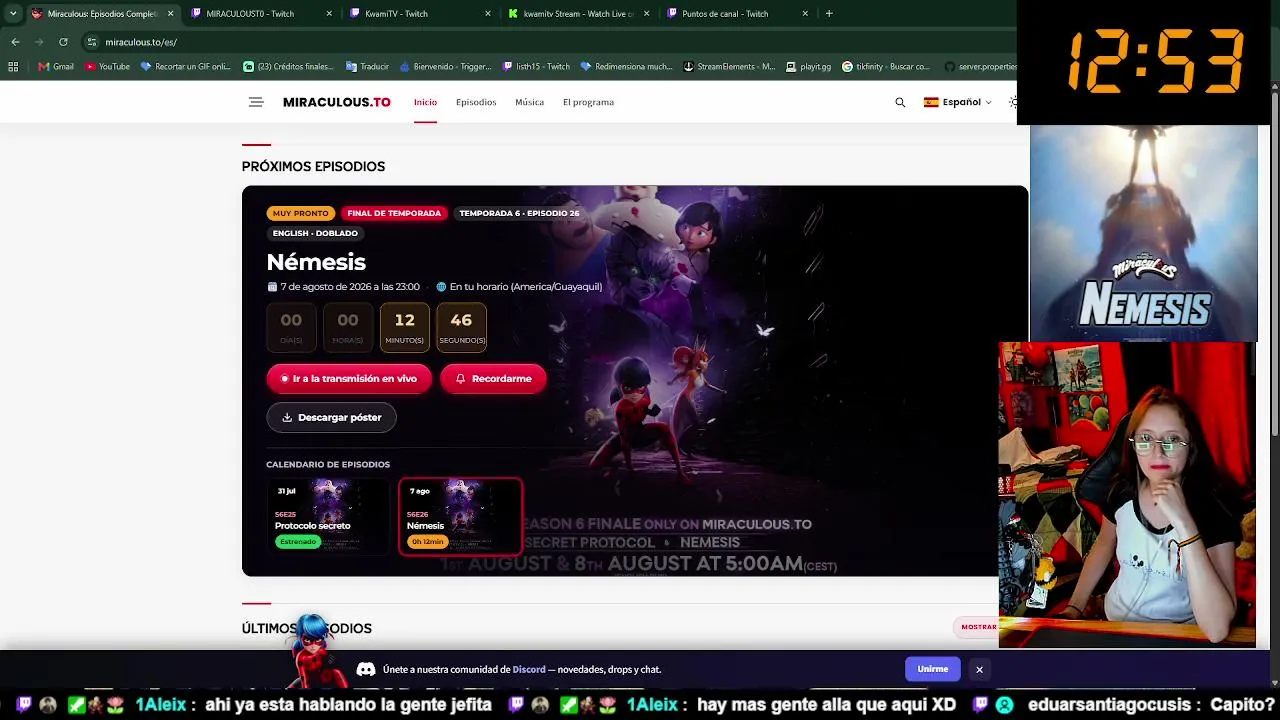Click the Recordarme reminder button
Viewport: 1280px width, 720px height.
click(493, 379)
